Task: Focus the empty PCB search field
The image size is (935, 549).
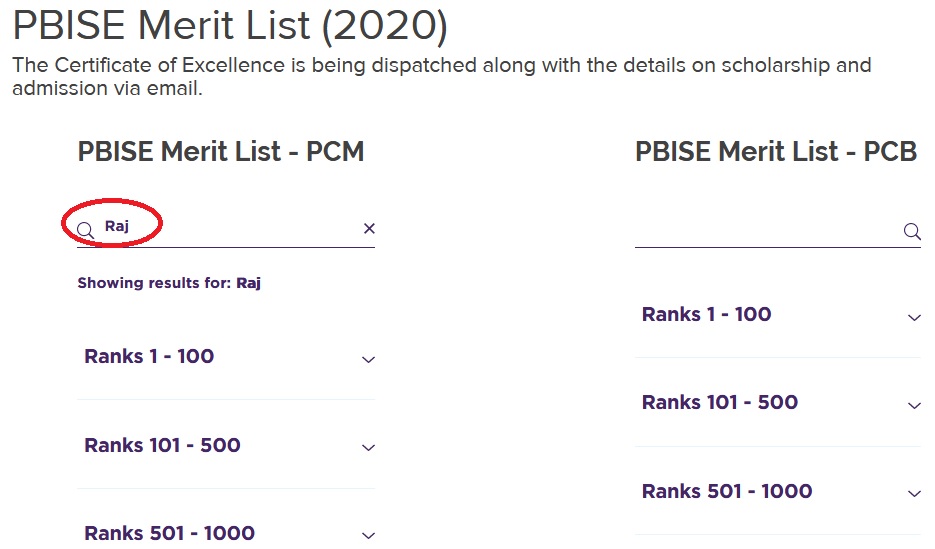Action: pos(767,232)
